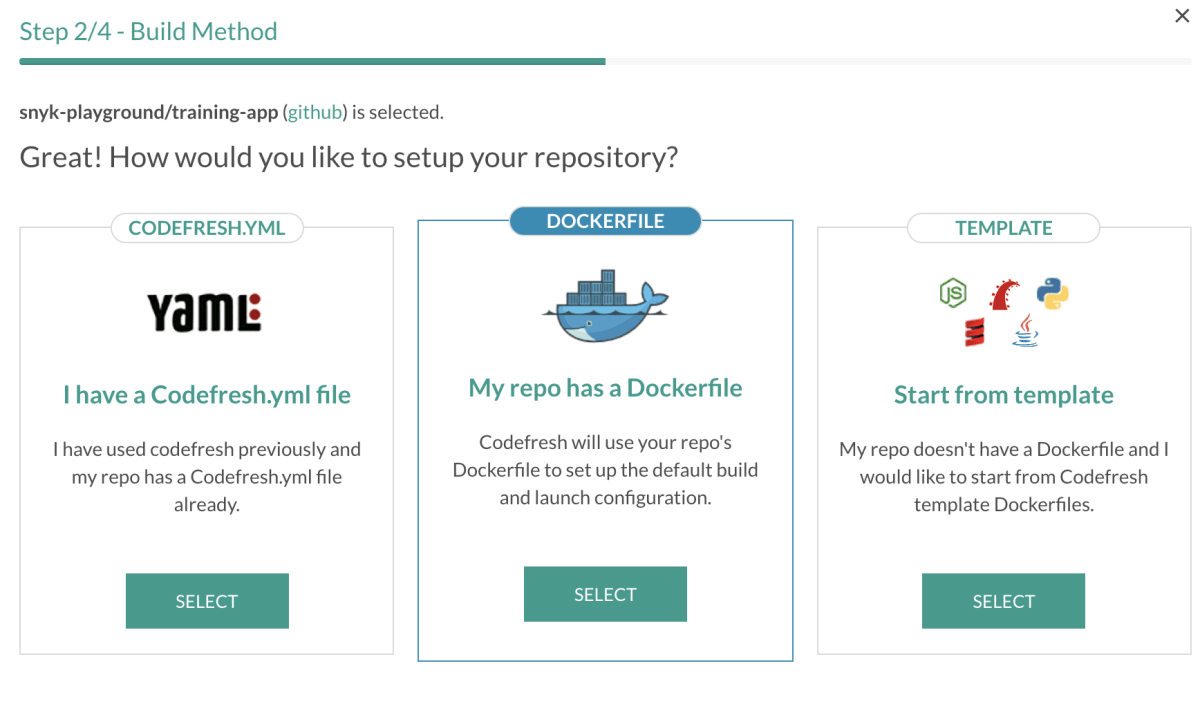Open the Step 2/4 Build Method heading
This screenshot has height=706, width=1200.
click(x=147, y=31)
